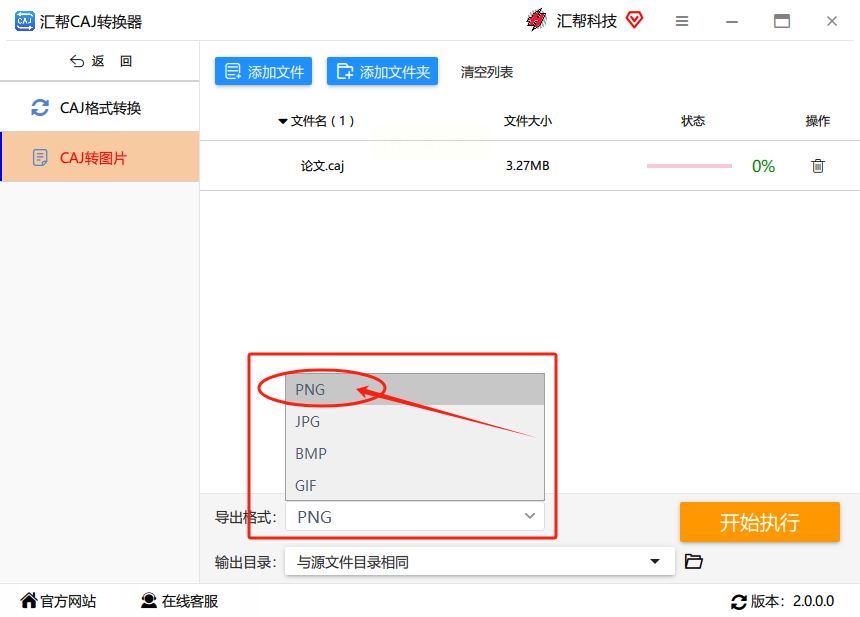860x617 pixels.
Task: Click the 汇帮科技 brand logo icon
Action: (x=536, y=20)
